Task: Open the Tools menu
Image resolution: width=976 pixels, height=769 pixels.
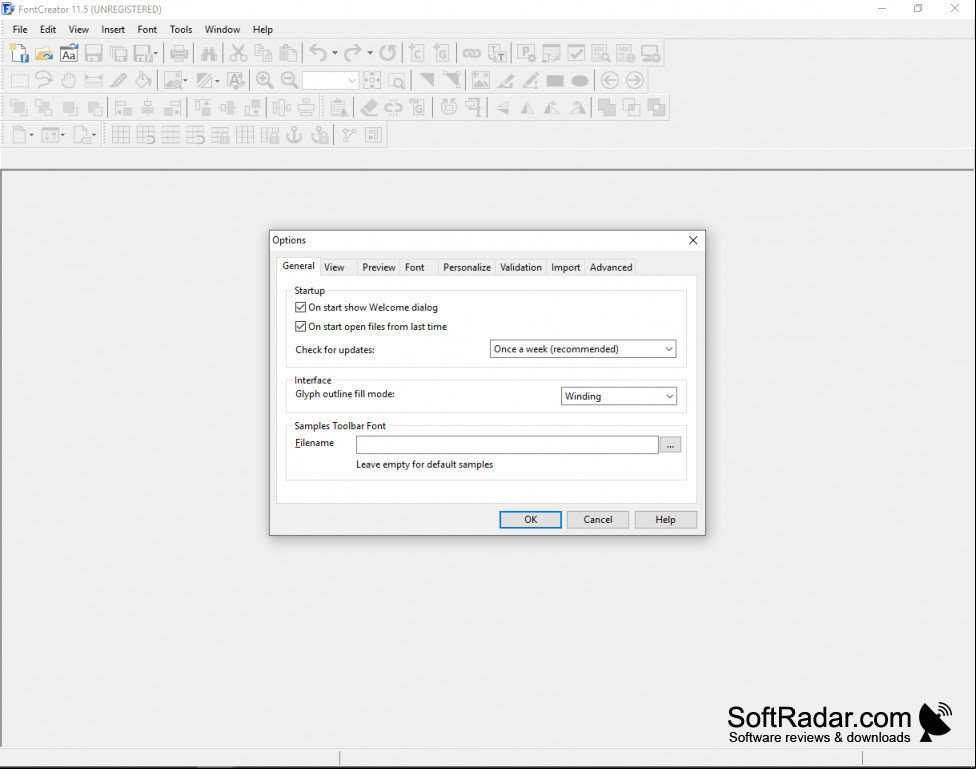Action: click(181, 29)
